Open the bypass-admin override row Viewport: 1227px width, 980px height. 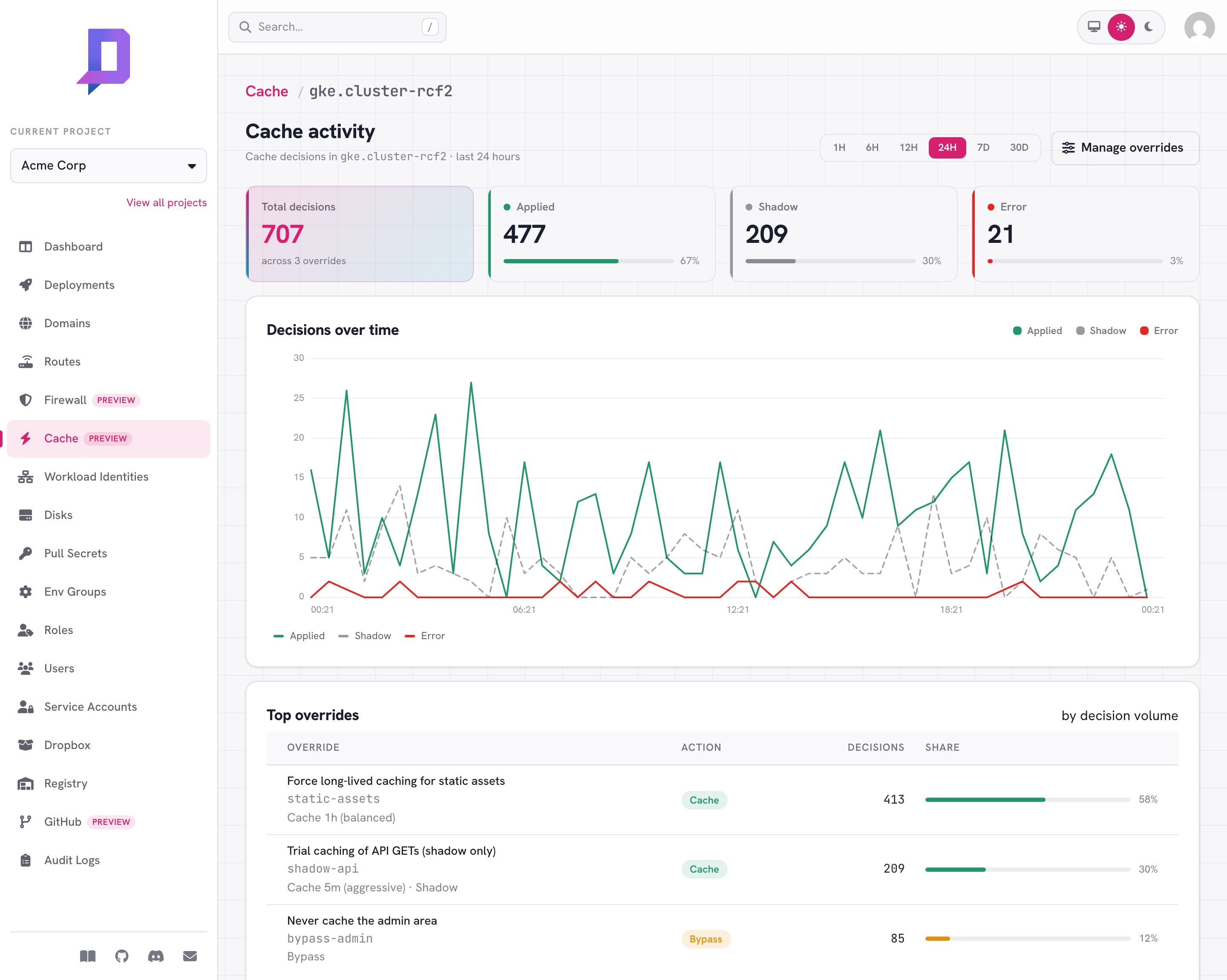722,939
